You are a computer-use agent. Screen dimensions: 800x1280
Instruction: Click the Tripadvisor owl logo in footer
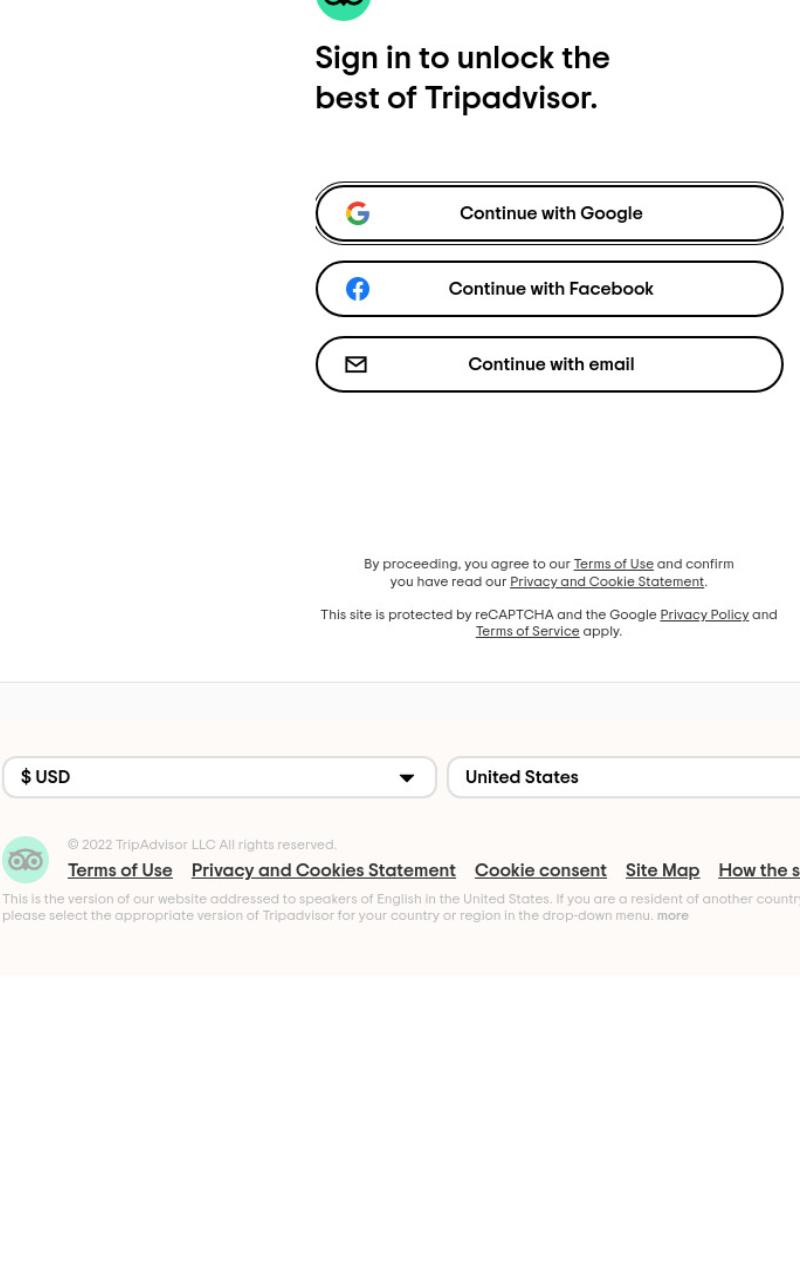(25, 860)
